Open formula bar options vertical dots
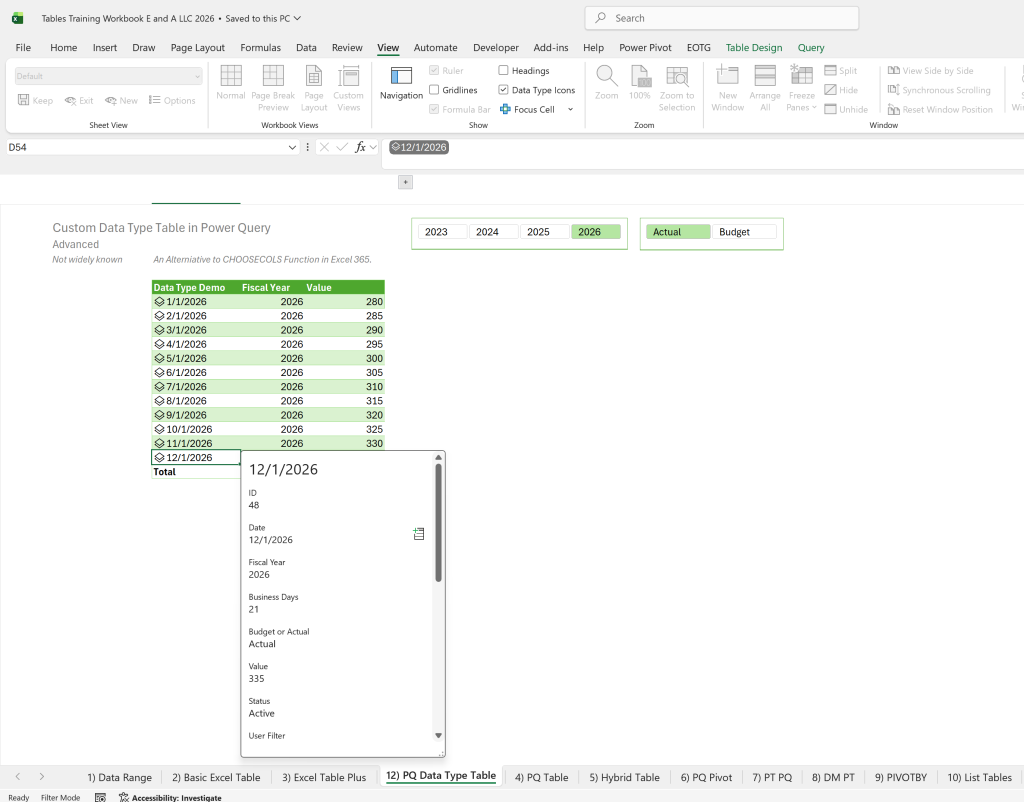Screen dimensions: 1024x802 [308, 148]
